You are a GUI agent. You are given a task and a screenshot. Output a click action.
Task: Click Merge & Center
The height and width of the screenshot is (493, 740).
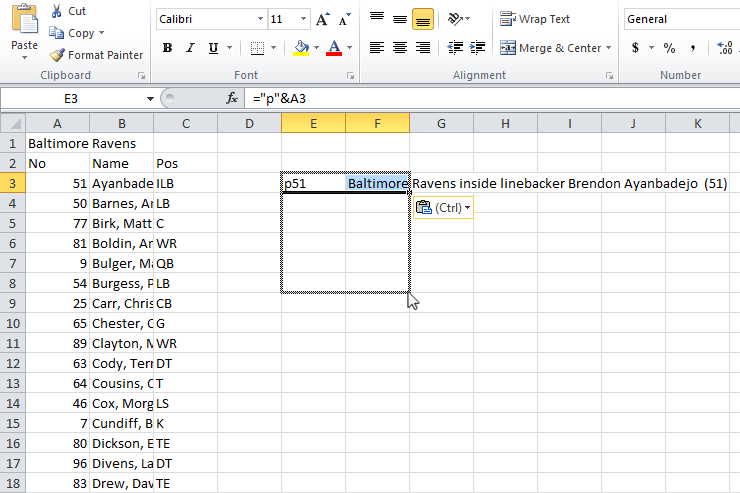(550, 48)
